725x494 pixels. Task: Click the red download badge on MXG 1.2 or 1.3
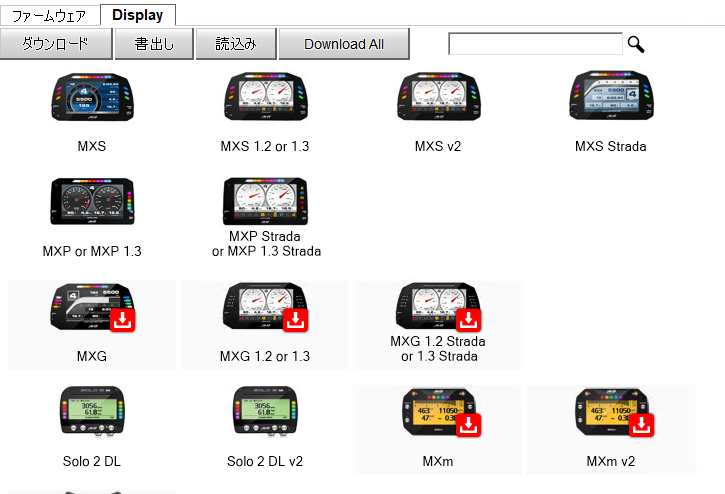tap(295, 320)
